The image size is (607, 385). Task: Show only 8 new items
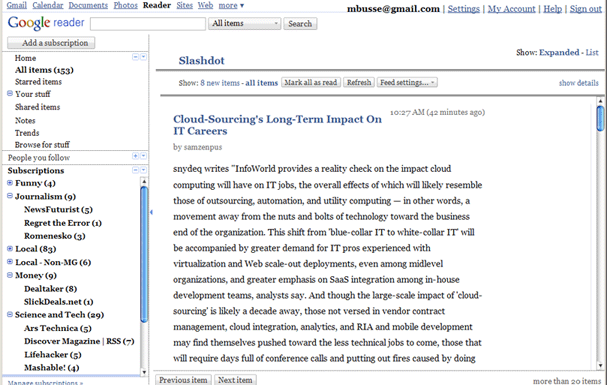point(220,83)
